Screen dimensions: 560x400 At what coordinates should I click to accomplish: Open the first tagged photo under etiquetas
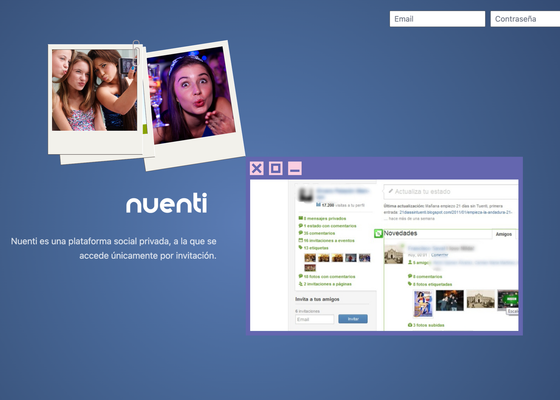[310, 258]
